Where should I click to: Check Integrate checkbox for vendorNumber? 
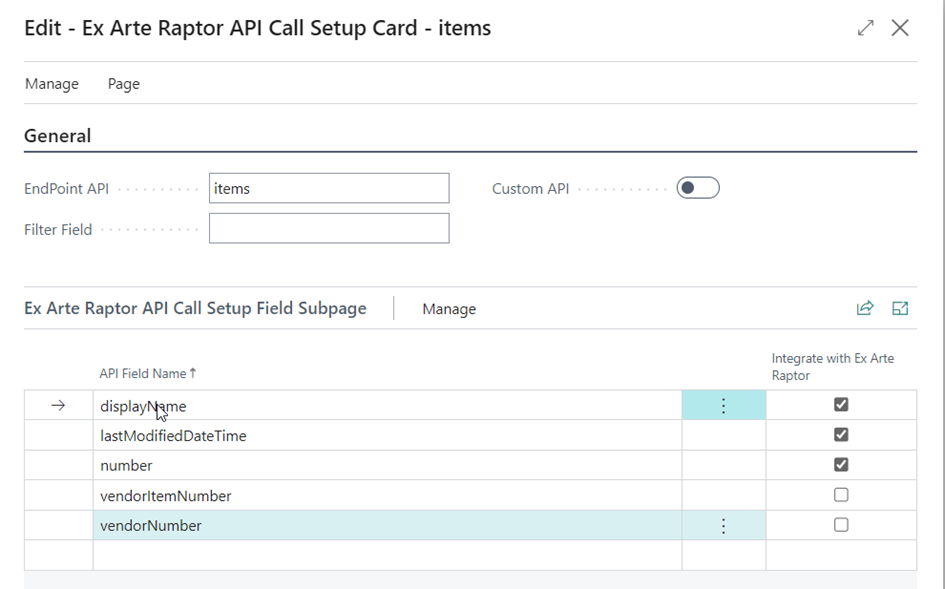(x=841, y=525)
